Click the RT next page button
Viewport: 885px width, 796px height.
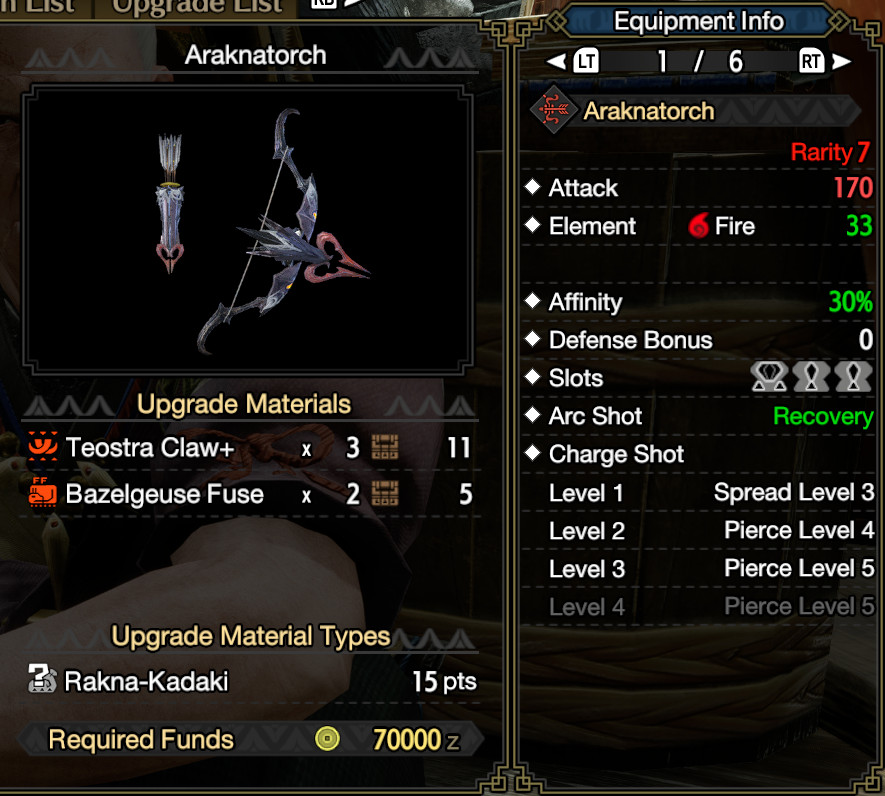point(811,61)
